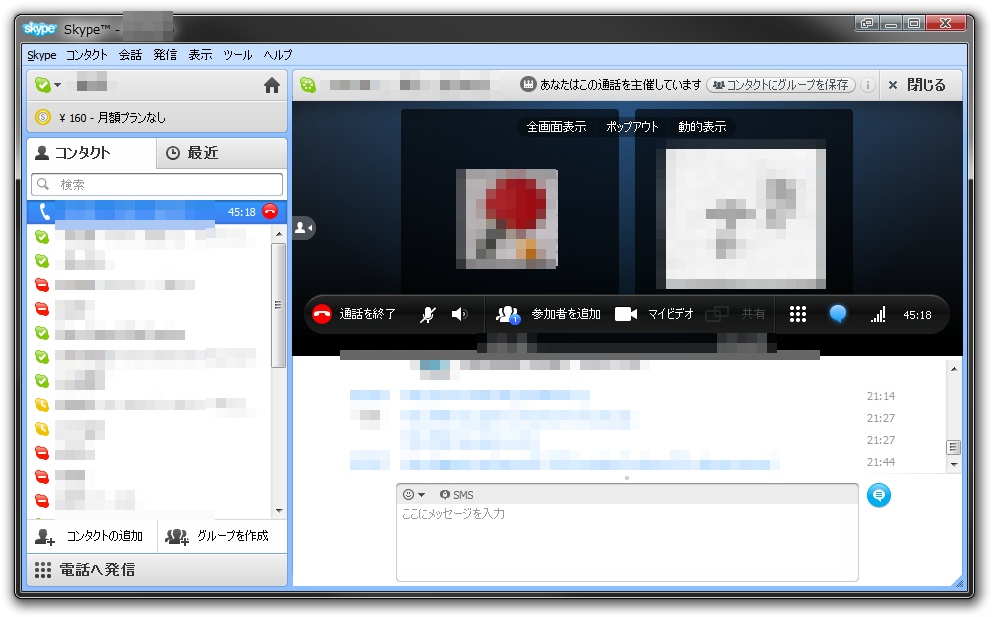
Task: Toggle the blue chat bubble in the call bar
Action: [838, 314]
